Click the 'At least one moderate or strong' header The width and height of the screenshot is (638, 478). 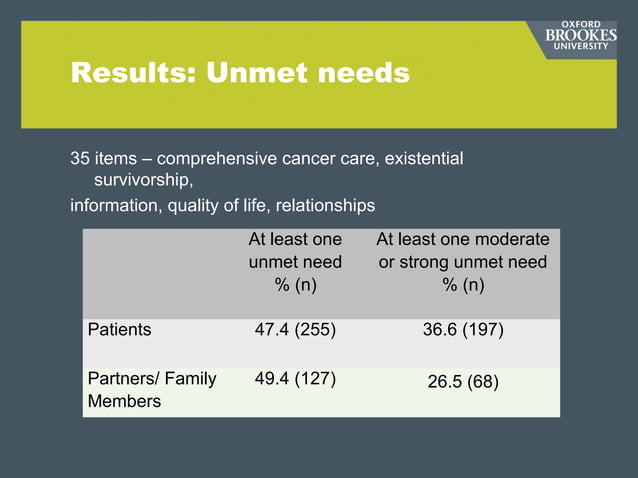click(462, 250)
